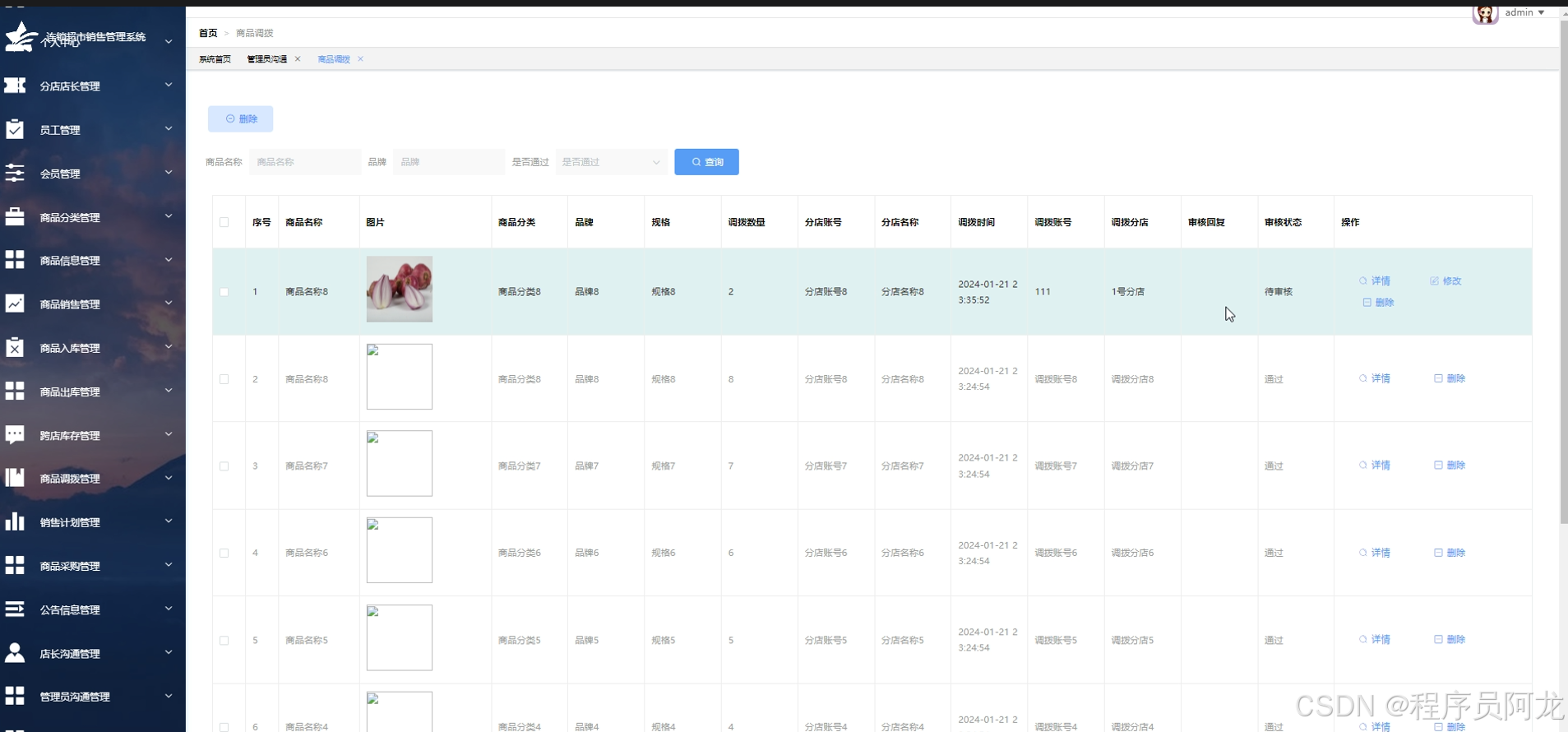Click the 商品信息管理 grid icon
1568x732 pixels.
[15, 260]
